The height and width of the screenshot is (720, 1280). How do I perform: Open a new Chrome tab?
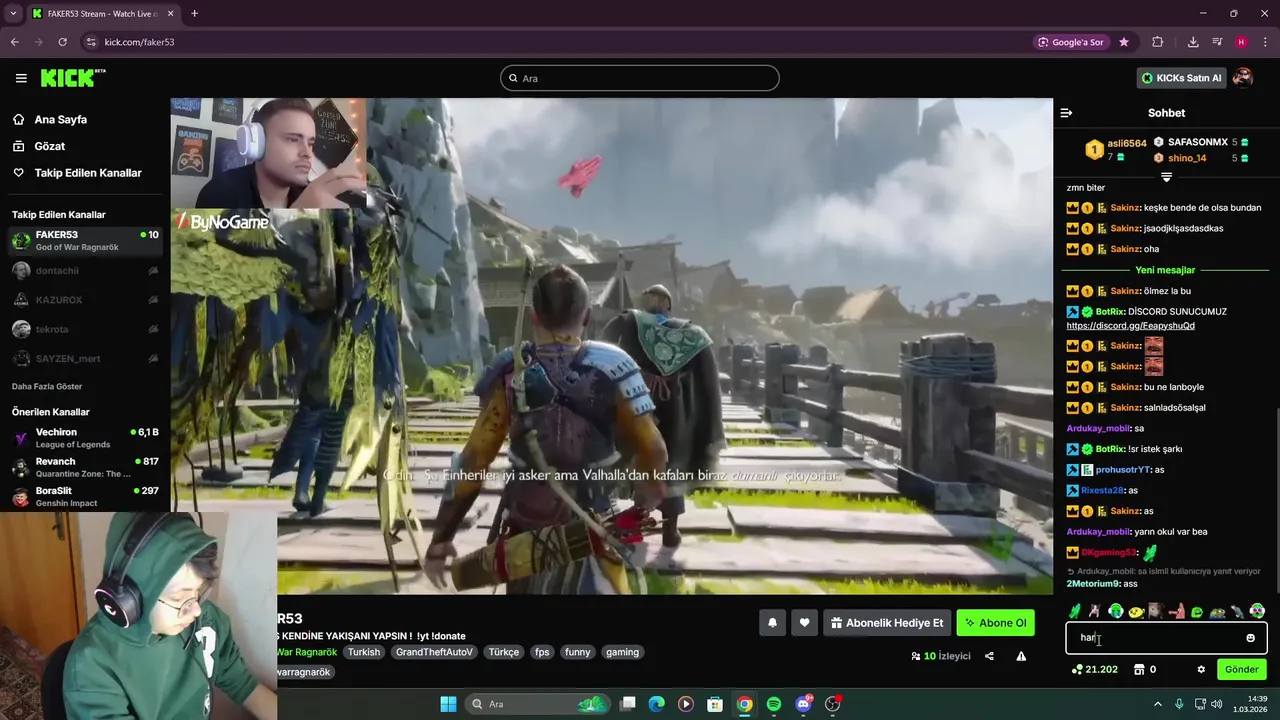click(x=194, y=13)
